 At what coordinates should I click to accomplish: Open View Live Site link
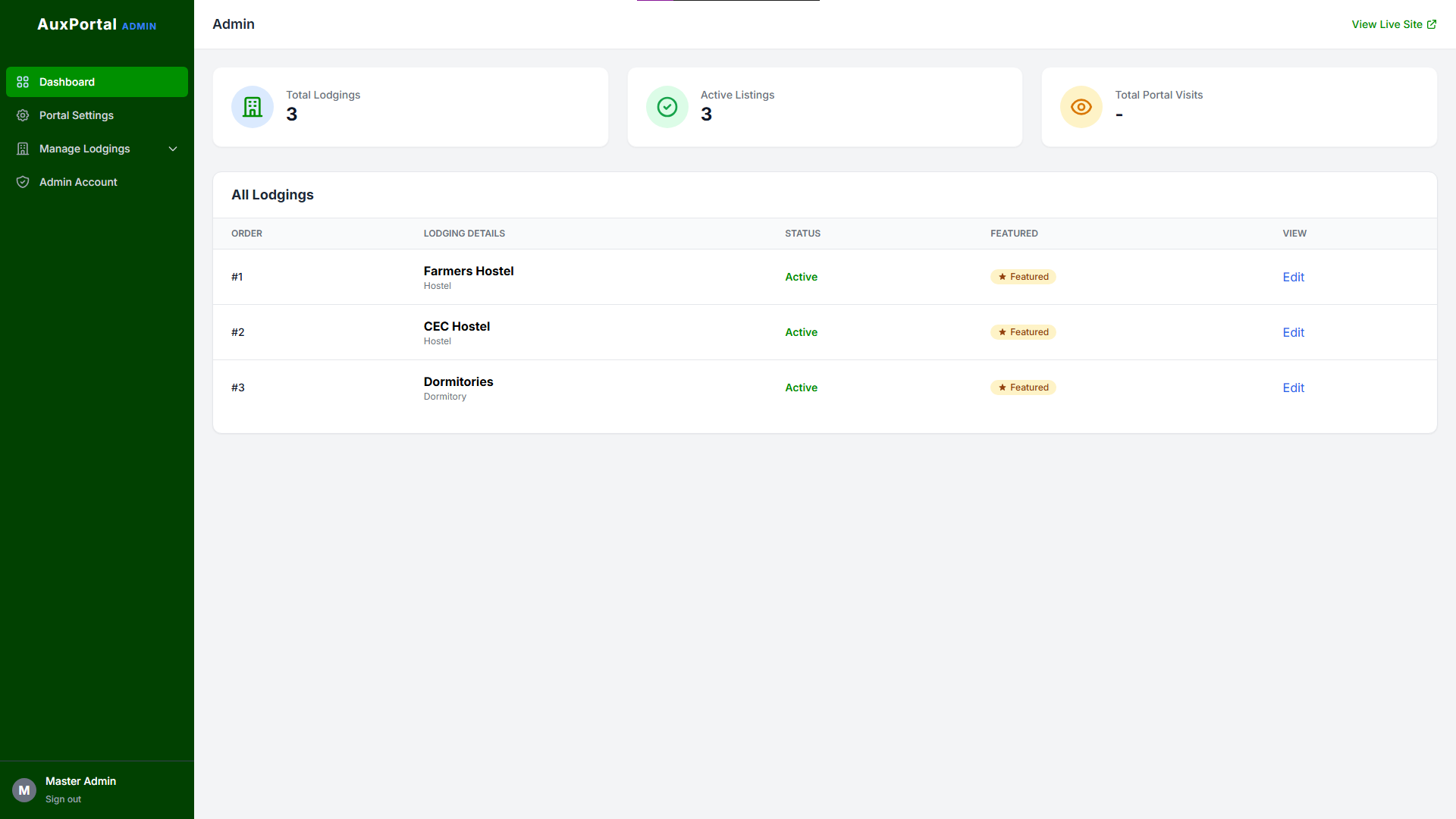click(x=1394, y=24)
